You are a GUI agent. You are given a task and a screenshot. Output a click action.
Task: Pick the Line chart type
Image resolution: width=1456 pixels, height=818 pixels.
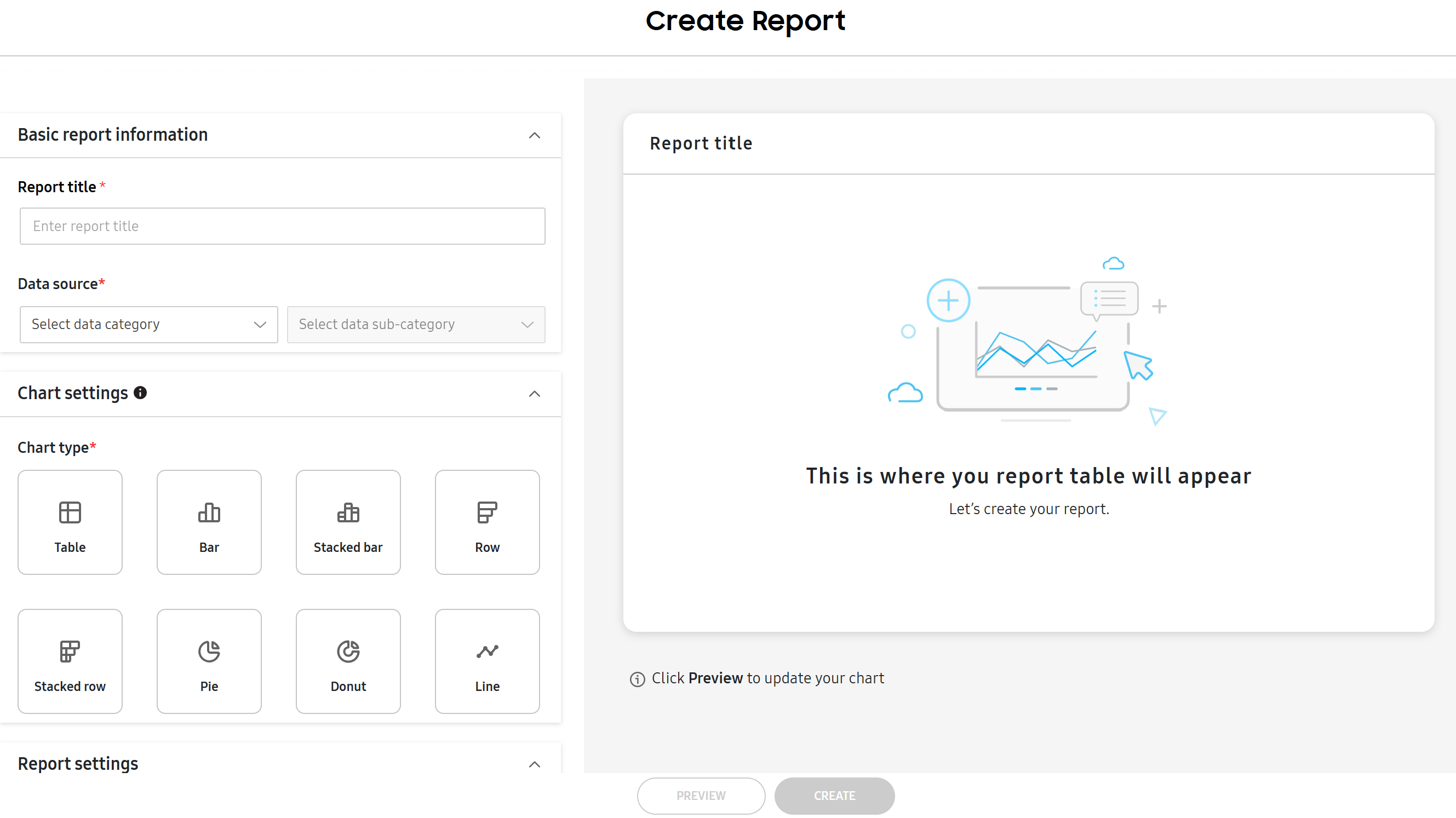pos(487,661)
